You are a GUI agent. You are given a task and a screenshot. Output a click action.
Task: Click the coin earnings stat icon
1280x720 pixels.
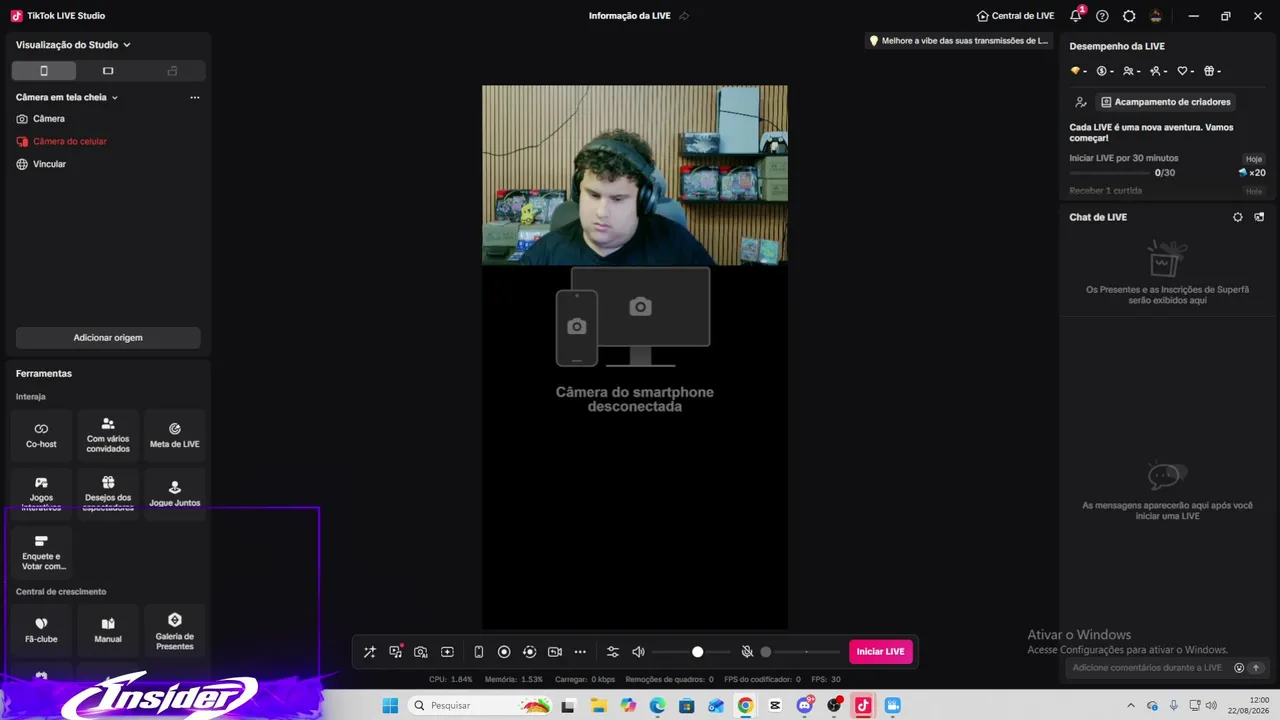coord(1104,71)
